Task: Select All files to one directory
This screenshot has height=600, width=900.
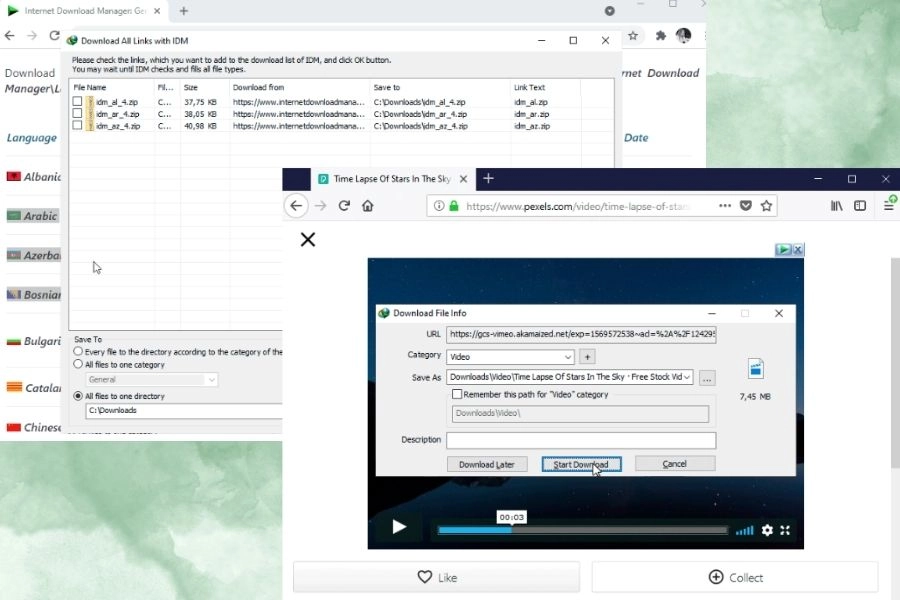Action: (78, 396)
